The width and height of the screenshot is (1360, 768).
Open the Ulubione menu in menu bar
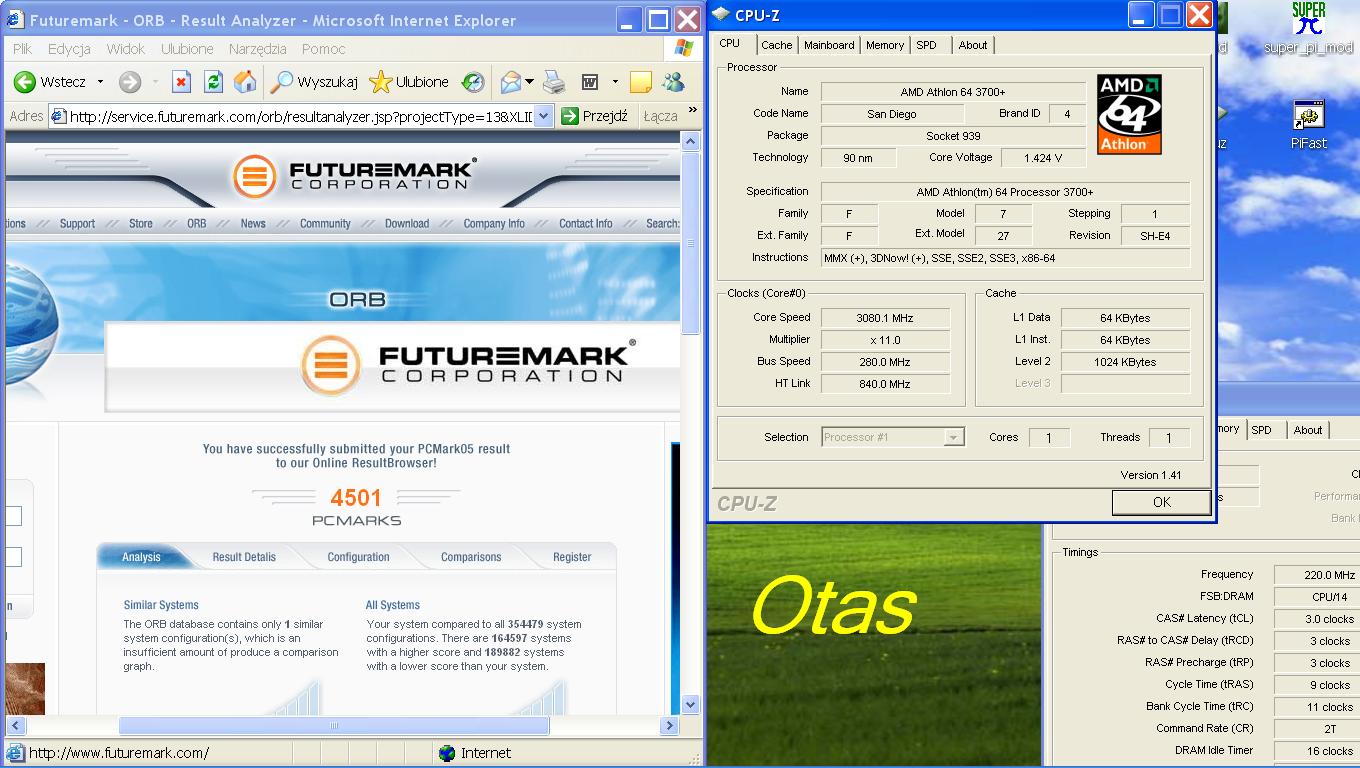click(187, 48)
